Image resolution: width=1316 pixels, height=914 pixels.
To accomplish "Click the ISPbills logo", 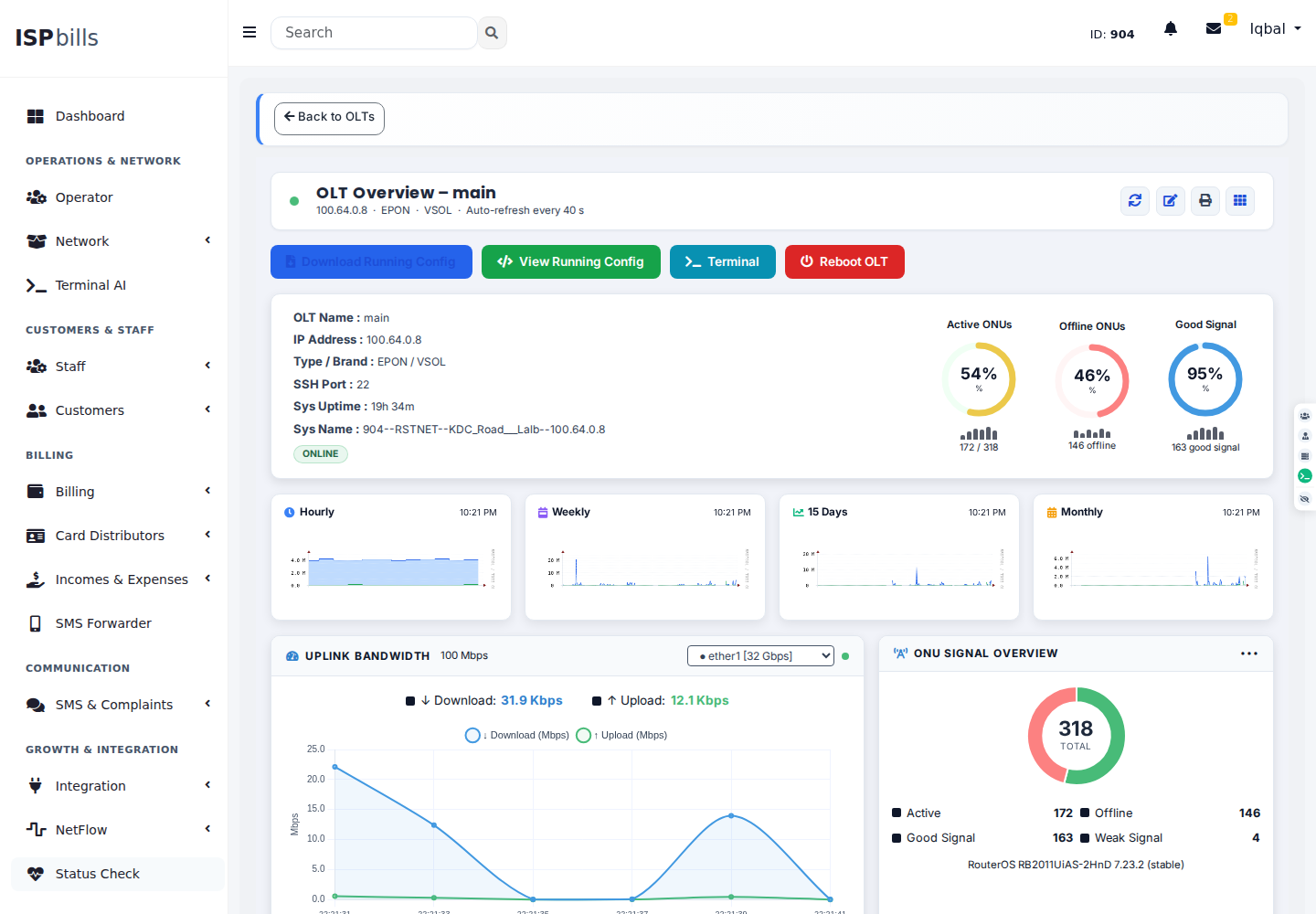I will (x=57, y=37).
